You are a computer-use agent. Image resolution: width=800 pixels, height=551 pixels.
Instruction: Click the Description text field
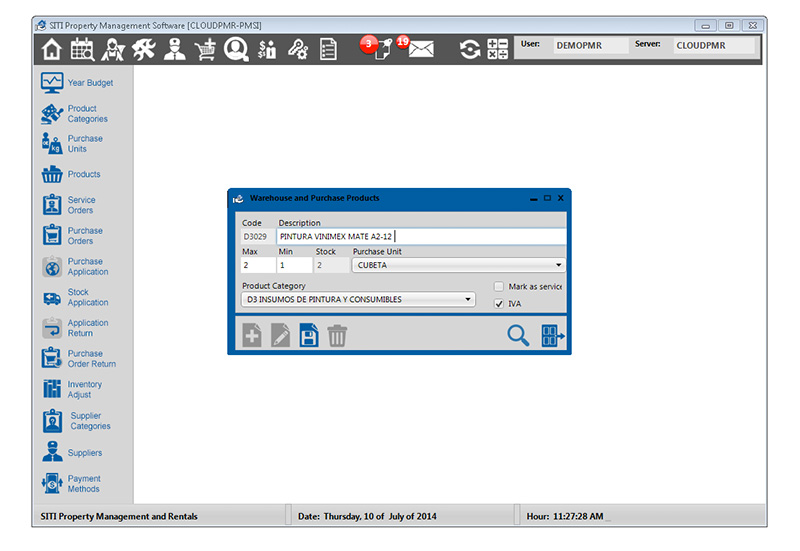[420, 237]
